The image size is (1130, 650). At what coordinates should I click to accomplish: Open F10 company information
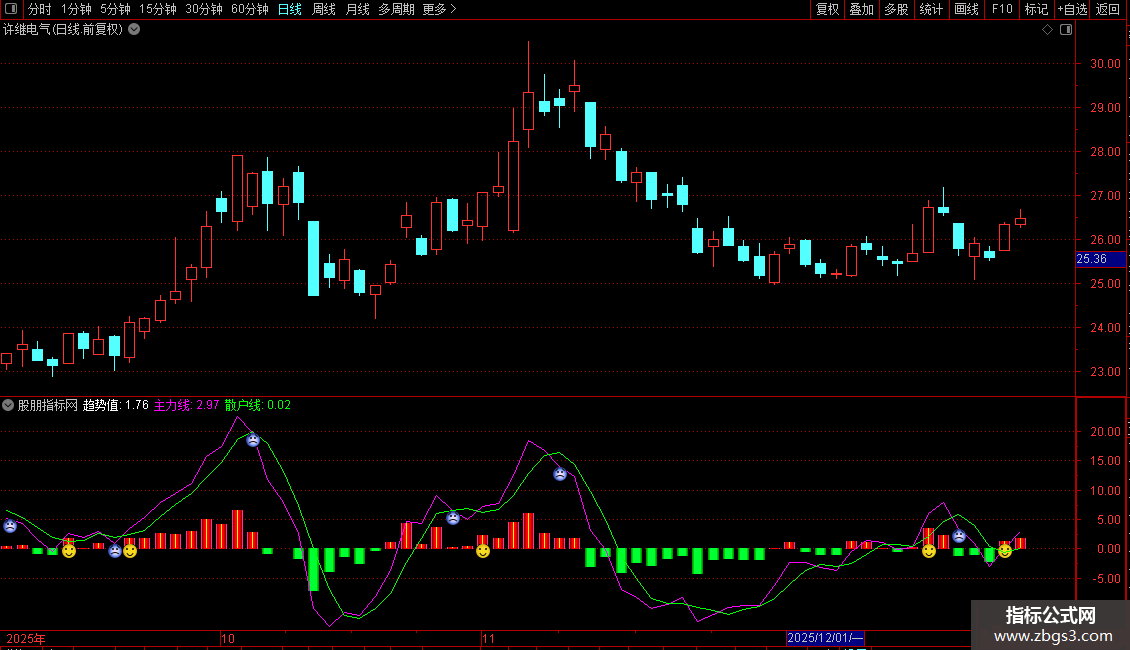click(1002, 9)
